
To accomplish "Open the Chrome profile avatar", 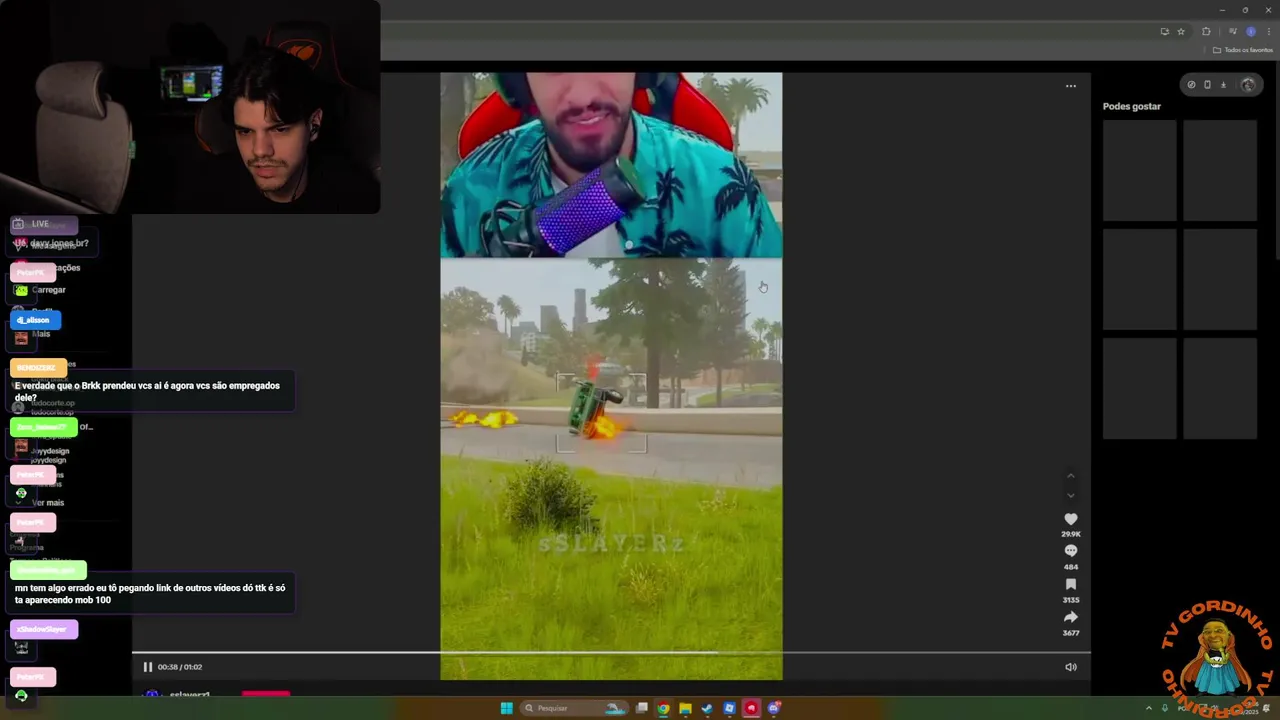I will 1251,32.
